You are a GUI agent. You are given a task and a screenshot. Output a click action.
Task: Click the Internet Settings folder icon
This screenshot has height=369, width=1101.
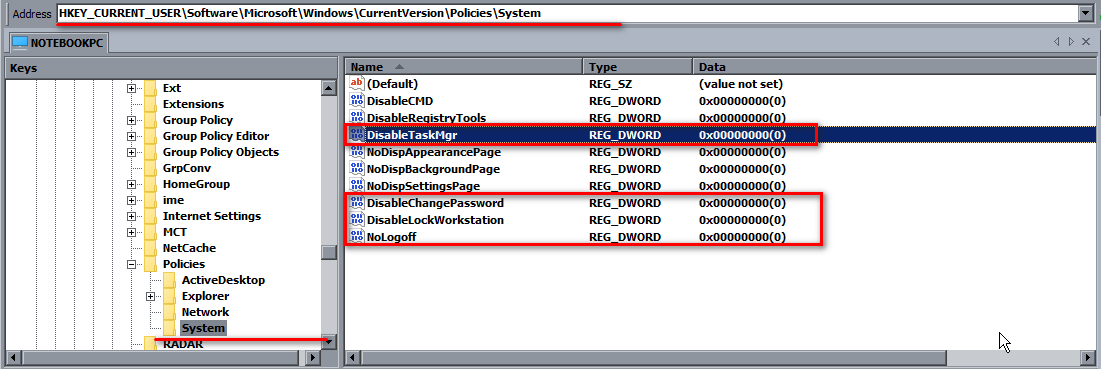(x=150, y=216)
